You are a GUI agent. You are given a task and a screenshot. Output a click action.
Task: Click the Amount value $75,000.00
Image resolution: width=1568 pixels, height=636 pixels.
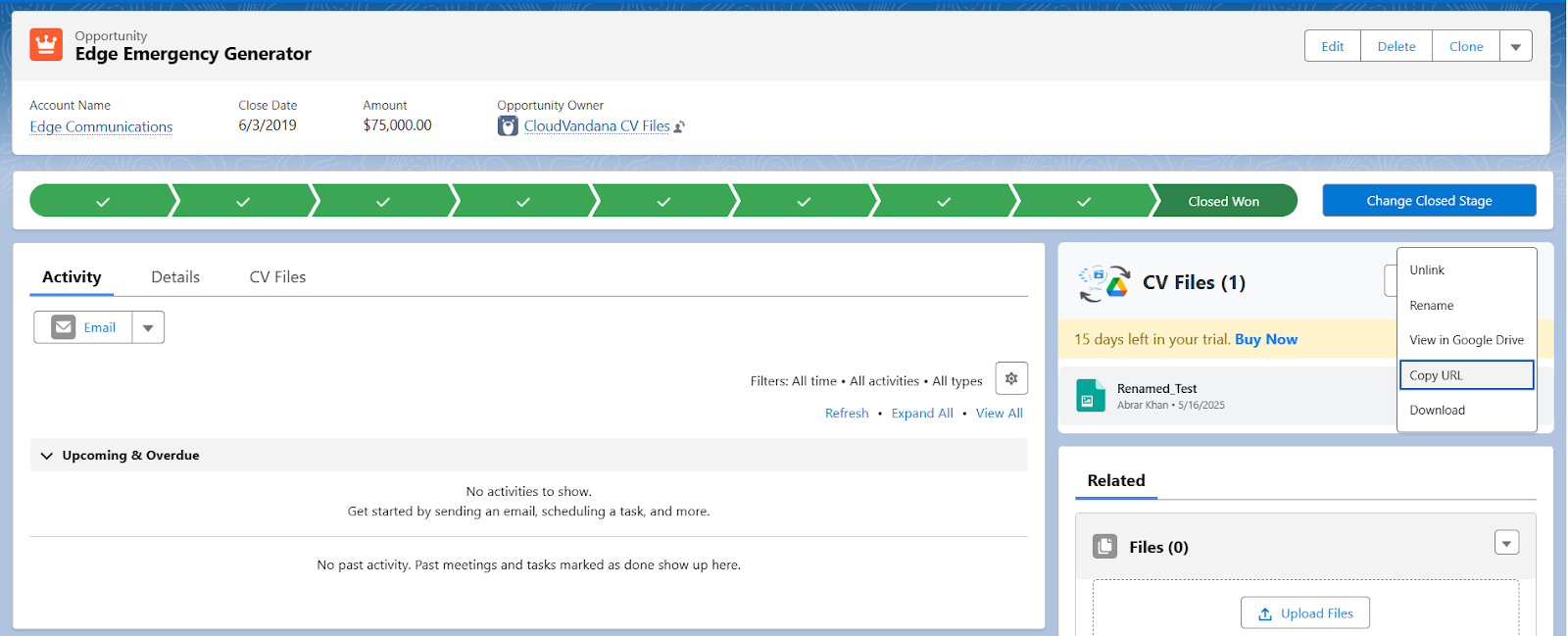tap(397, 125)
